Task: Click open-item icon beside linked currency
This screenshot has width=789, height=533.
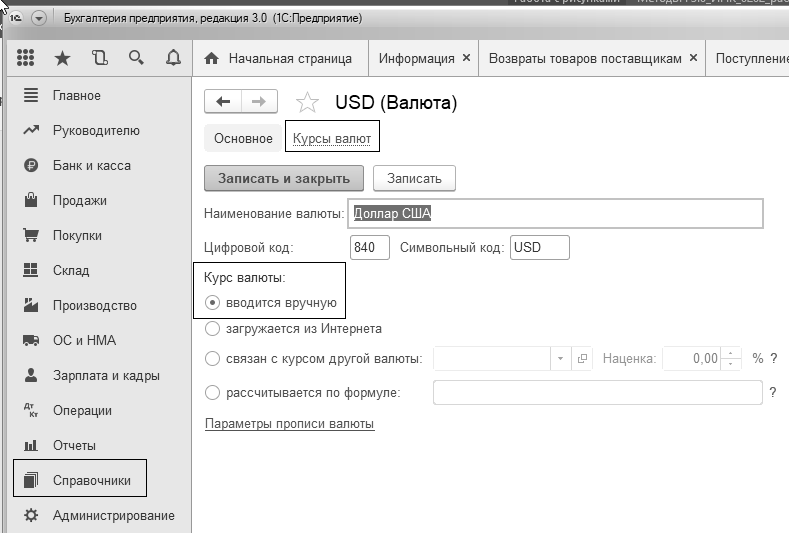Action: pyautogui.click(x=582, y=359)
